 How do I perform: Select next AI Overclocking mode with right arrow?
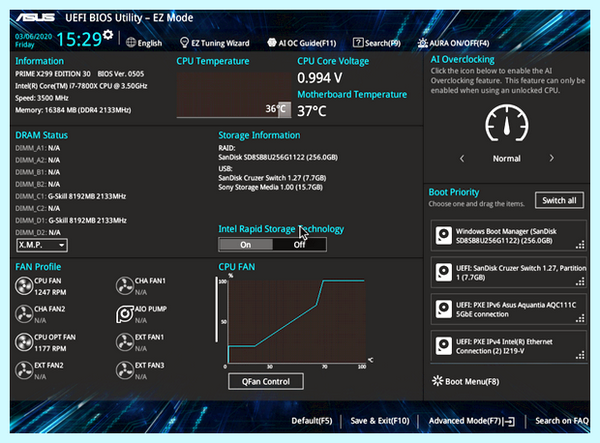coord(551,158)
